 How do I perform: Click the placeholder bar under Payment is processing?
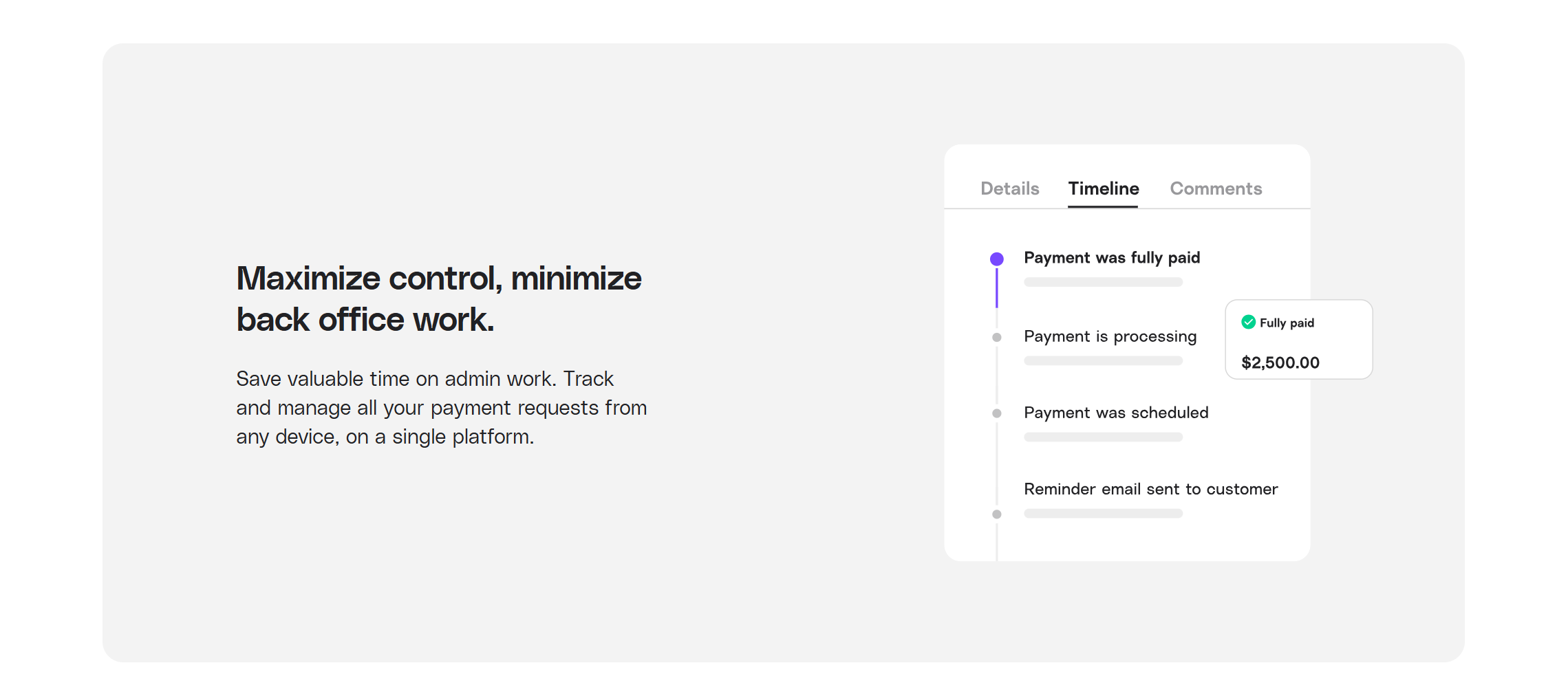pos(1103,360)
